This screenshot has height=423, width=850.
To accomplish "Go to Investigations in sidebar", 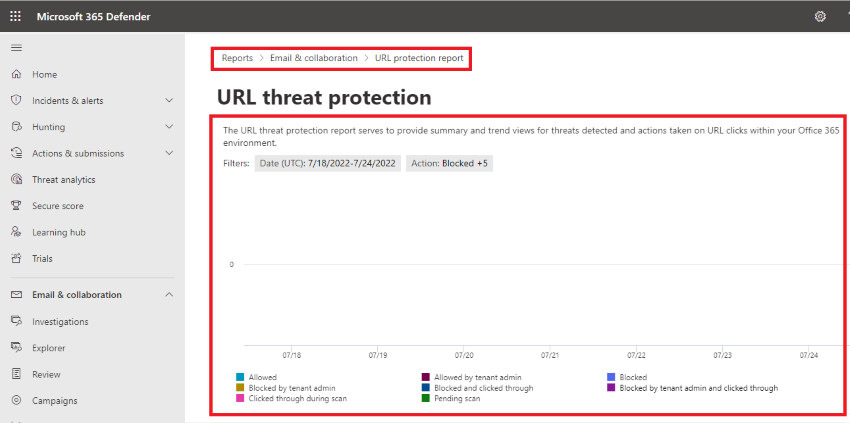I will coord(59,322).
